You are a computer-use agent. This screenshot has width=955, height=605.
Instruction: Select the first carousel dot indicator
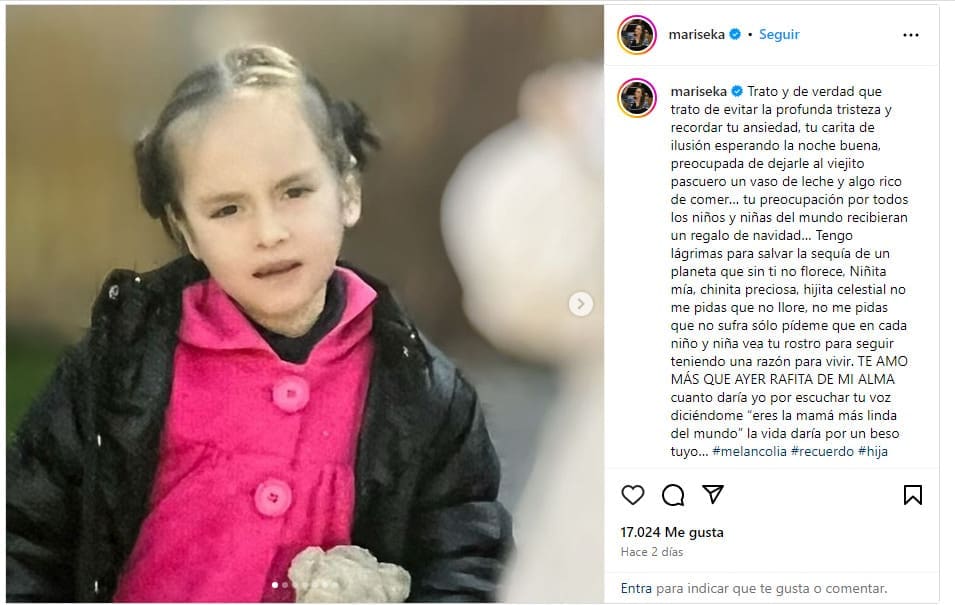pyautogui.click(x=275, y=585)
